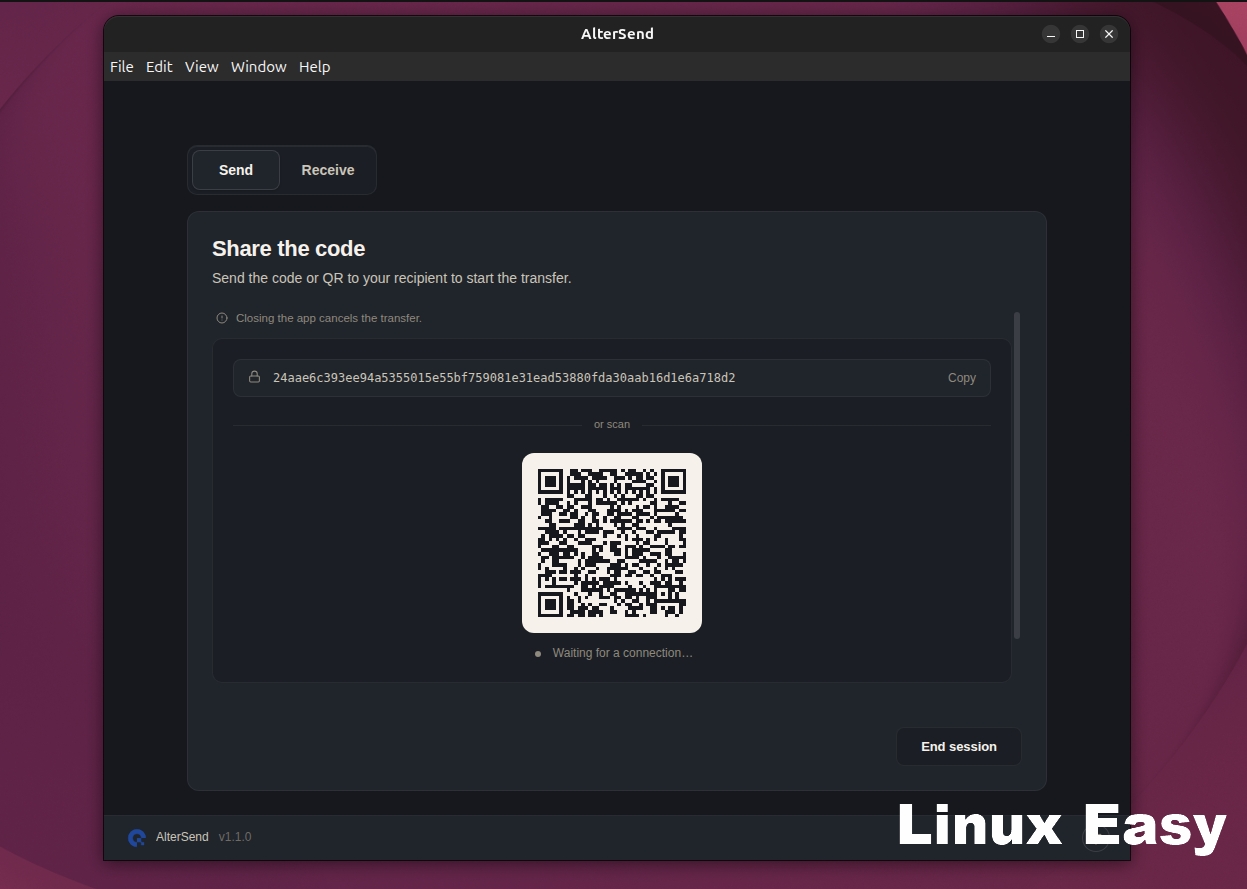Click the End session button
Image resolution: width=1247 pixels, height=889 pixels.
[959, 747]
